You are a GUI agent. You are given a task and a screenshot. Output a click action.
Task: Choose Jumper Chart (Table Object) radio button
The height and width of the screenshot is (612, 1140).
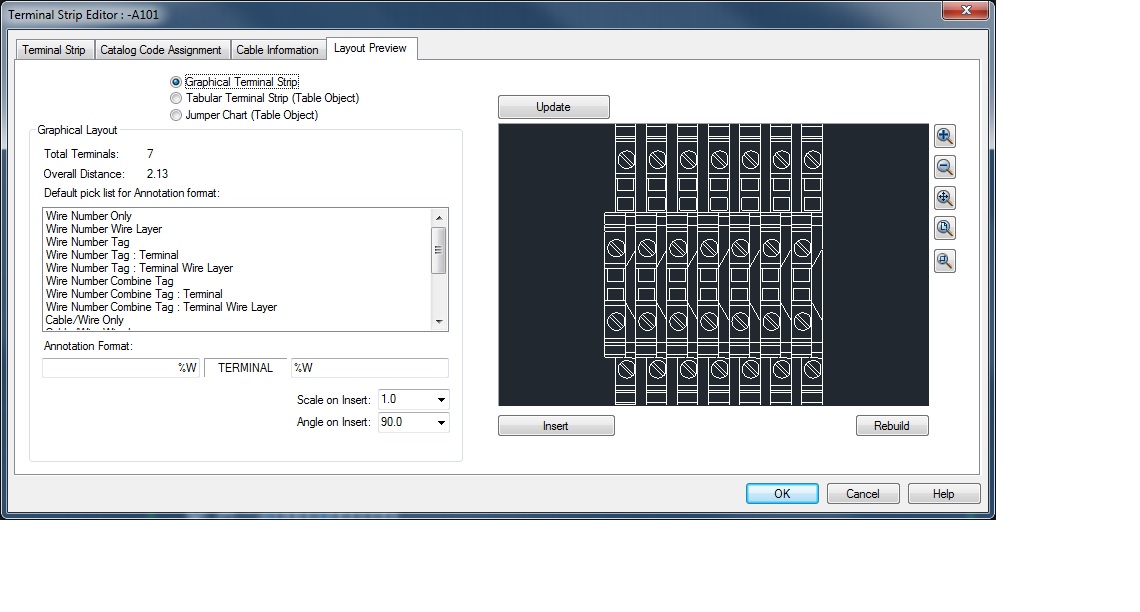(x=175, y=115)
